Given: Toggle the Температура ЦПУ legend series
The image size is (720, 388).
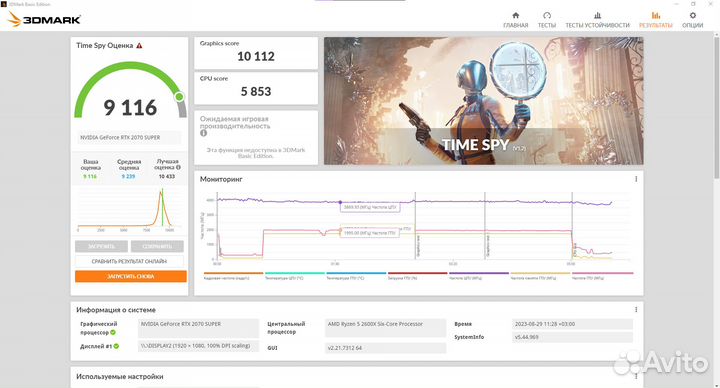Looking at the screenshot, I should click(295, 276).
